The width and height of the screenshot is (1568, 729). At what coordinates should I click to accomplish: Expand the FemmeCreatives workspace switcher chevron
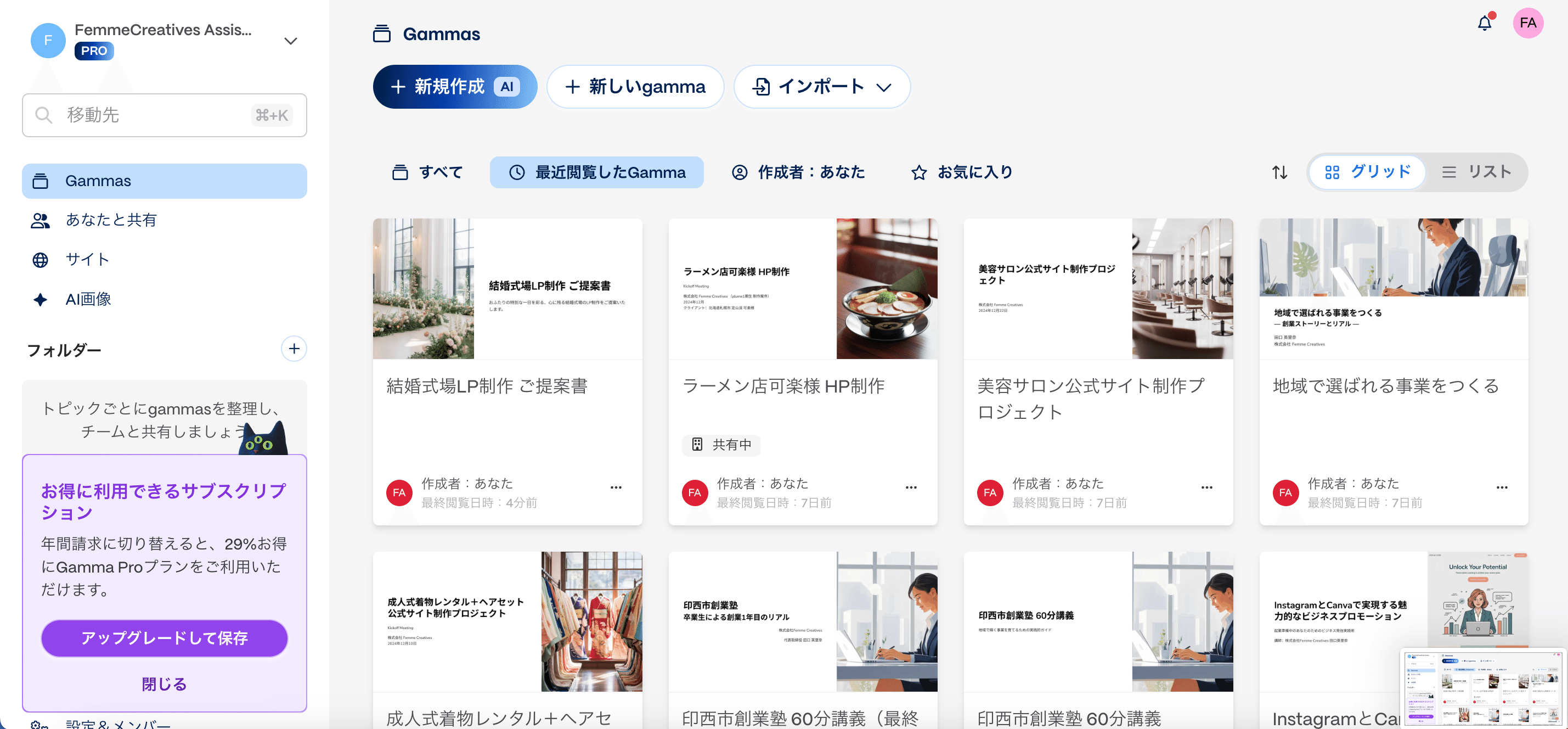pyautogui.click(x=290, y=41)
